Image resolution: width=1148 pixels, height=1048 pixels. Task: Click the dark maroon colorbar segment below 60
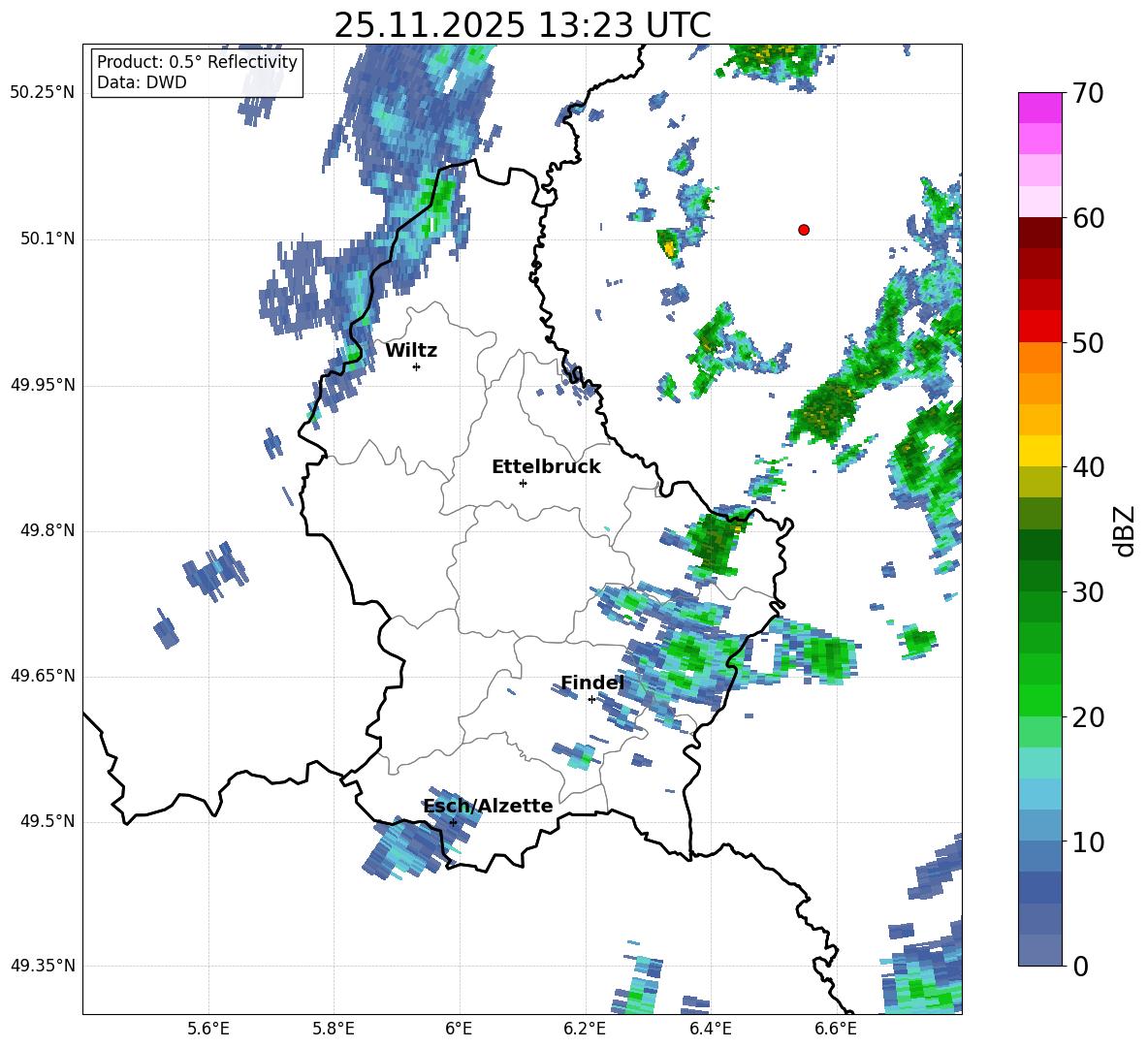tap(1039, 234)
